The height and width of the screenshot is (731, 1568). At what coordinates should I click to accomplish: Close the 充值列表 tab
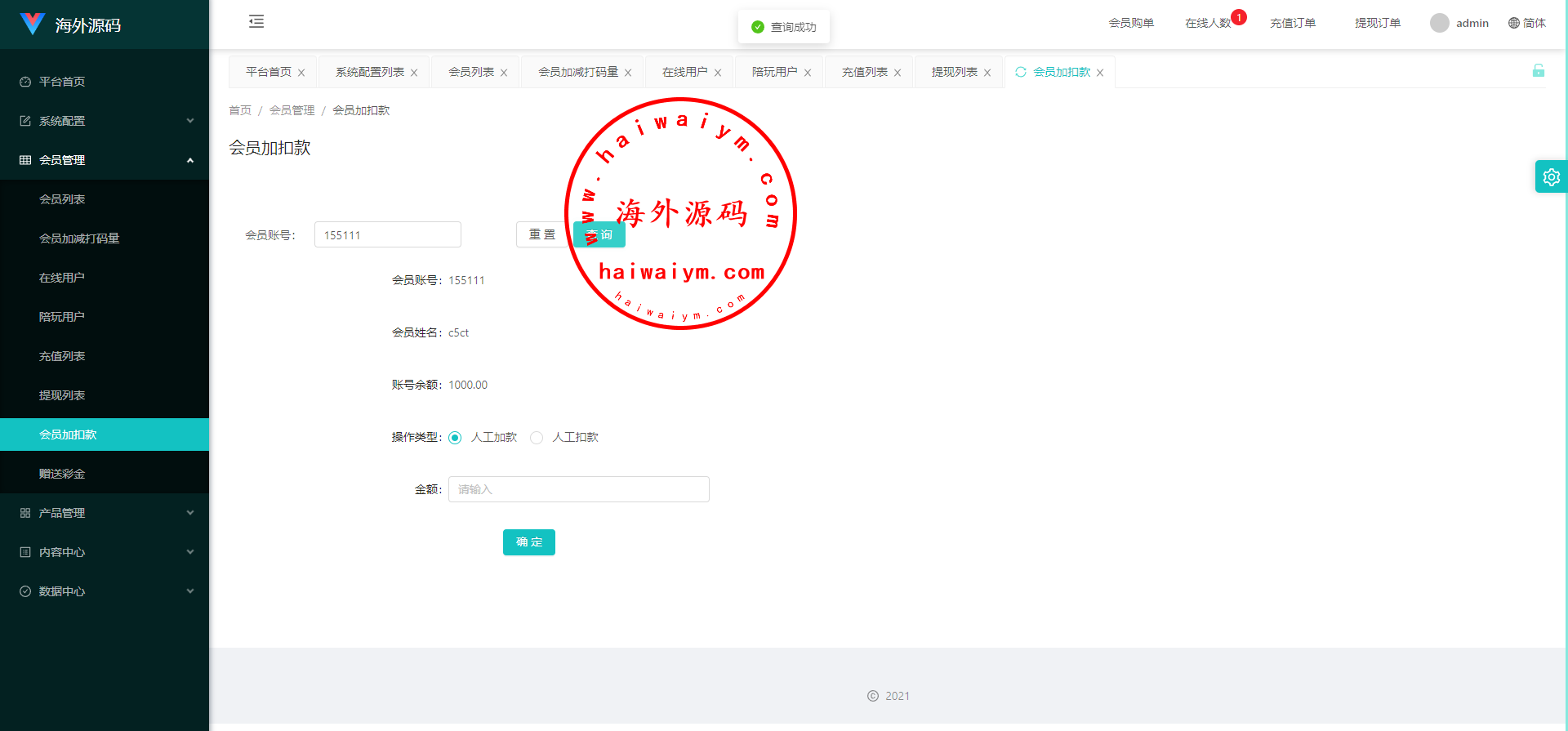(898, 73)
